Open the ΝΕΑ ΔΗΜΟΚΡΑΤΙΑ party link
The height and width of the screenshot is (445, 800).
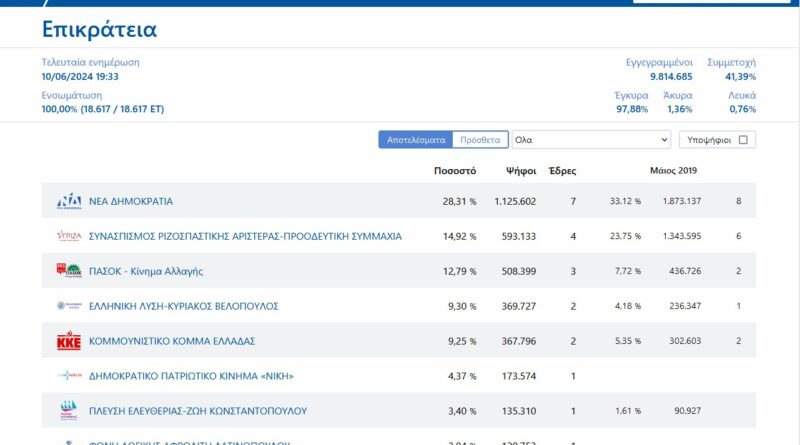pyautogui.click(x=131, y=201)
